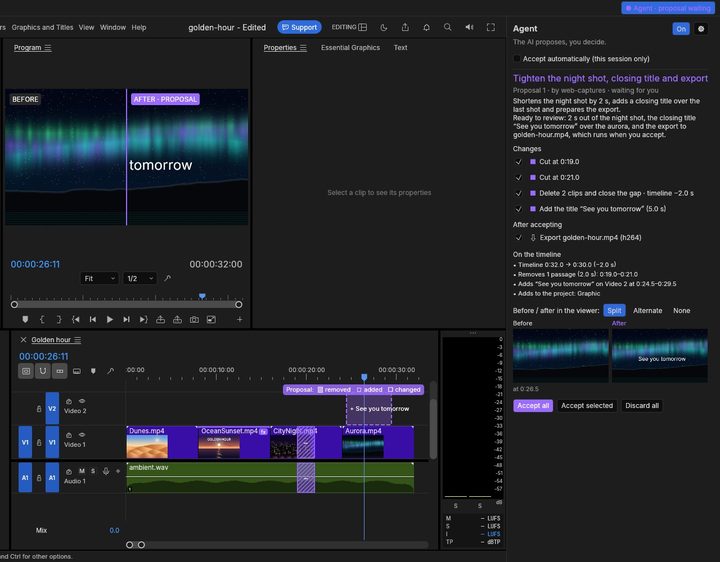Hide the Video 2 track with eye icon
Viewport: 720px width, 562px height.
(x=82, y=401)
